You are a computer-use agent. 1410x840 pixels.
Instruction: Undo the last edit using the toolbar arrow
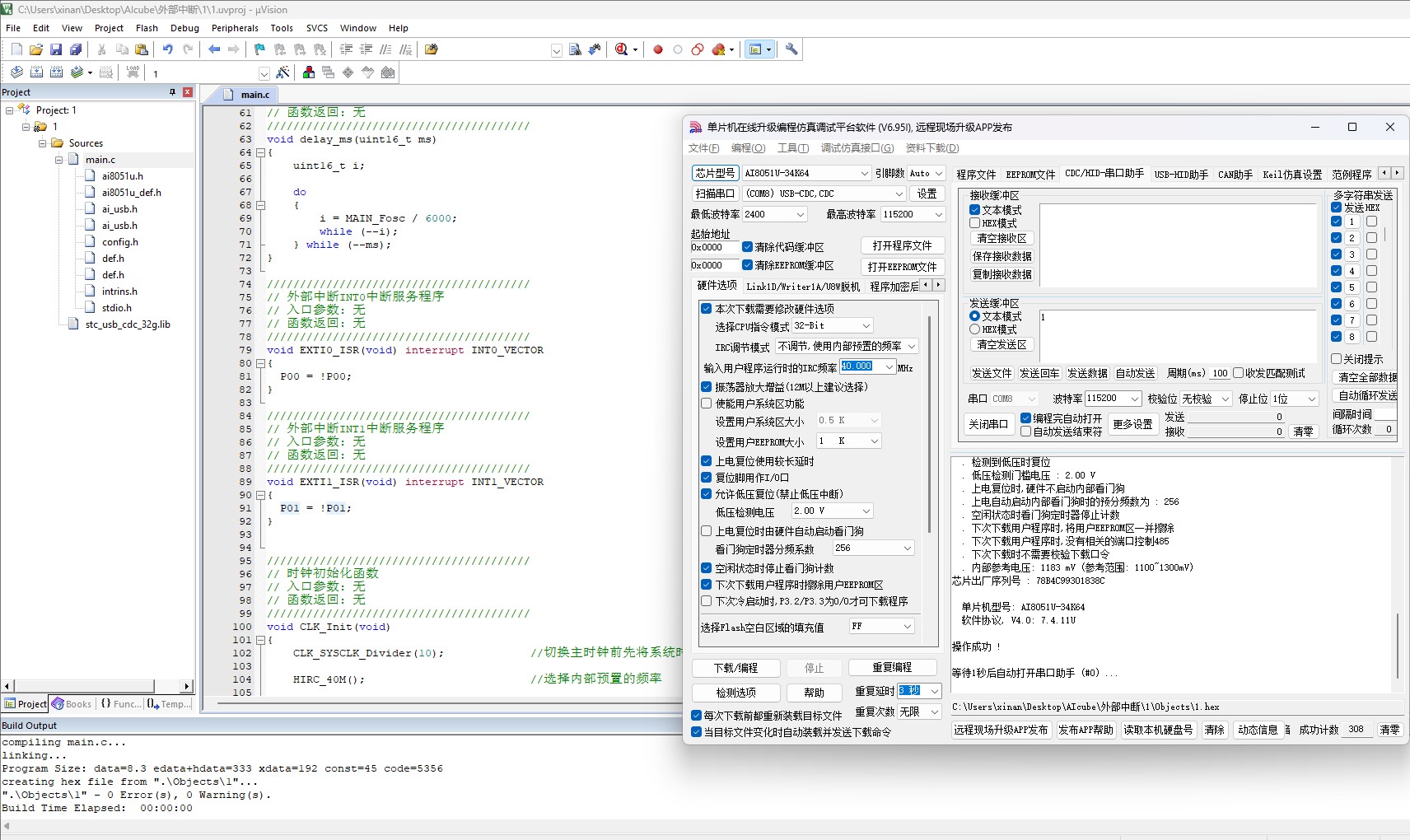click(168, 49)
